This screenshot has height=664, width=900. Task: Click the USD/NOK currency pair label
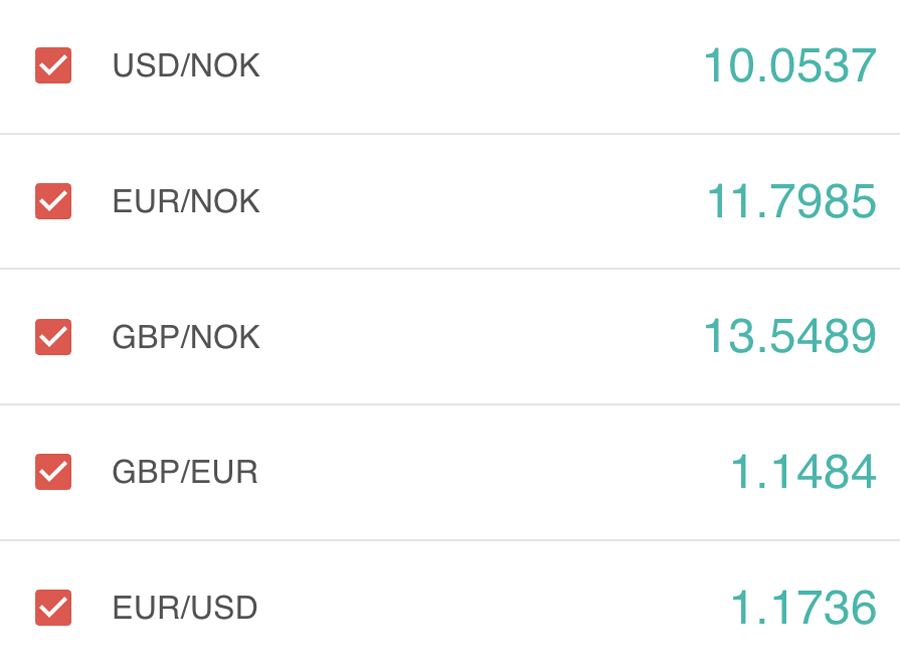tap(186, 66)
